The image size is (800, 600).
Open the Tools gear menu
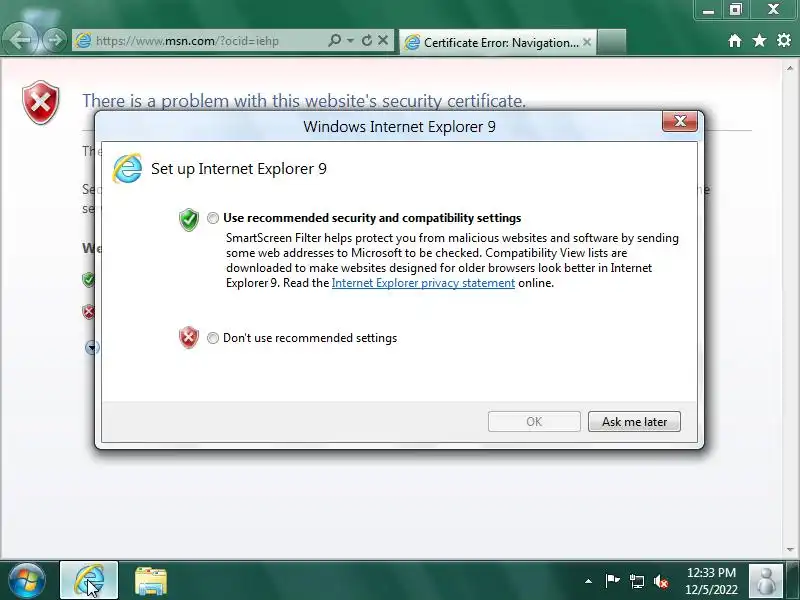coord(784,40)
